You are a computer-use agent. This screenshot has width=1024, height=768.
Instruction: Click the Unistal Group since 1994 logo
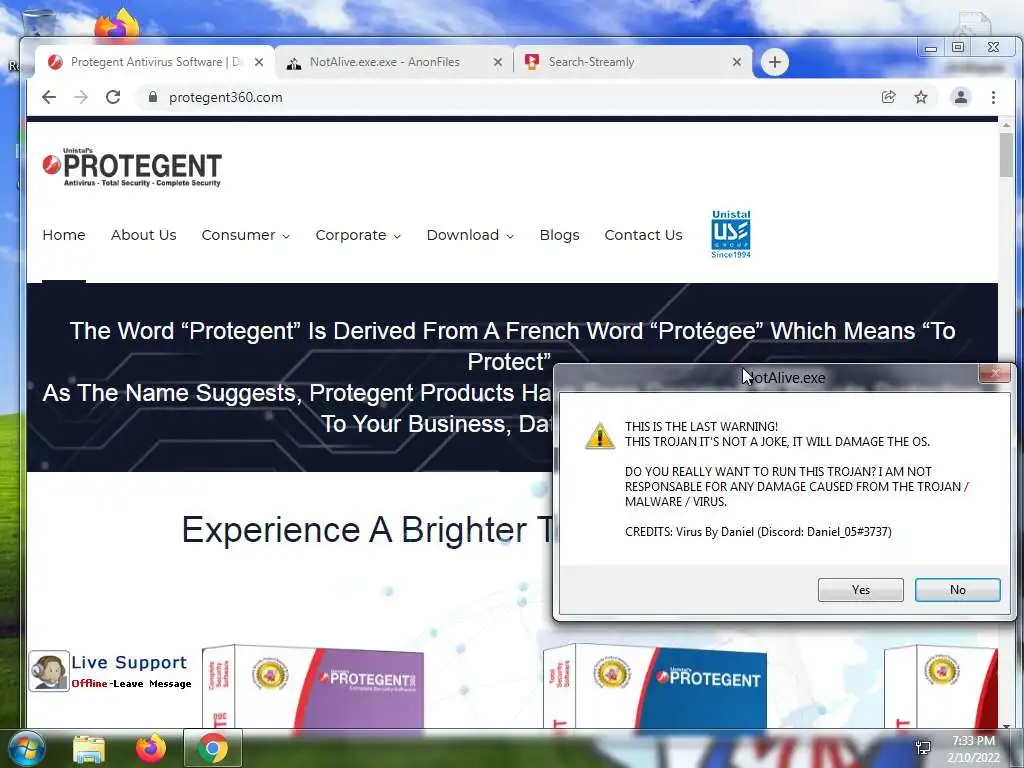731,234
